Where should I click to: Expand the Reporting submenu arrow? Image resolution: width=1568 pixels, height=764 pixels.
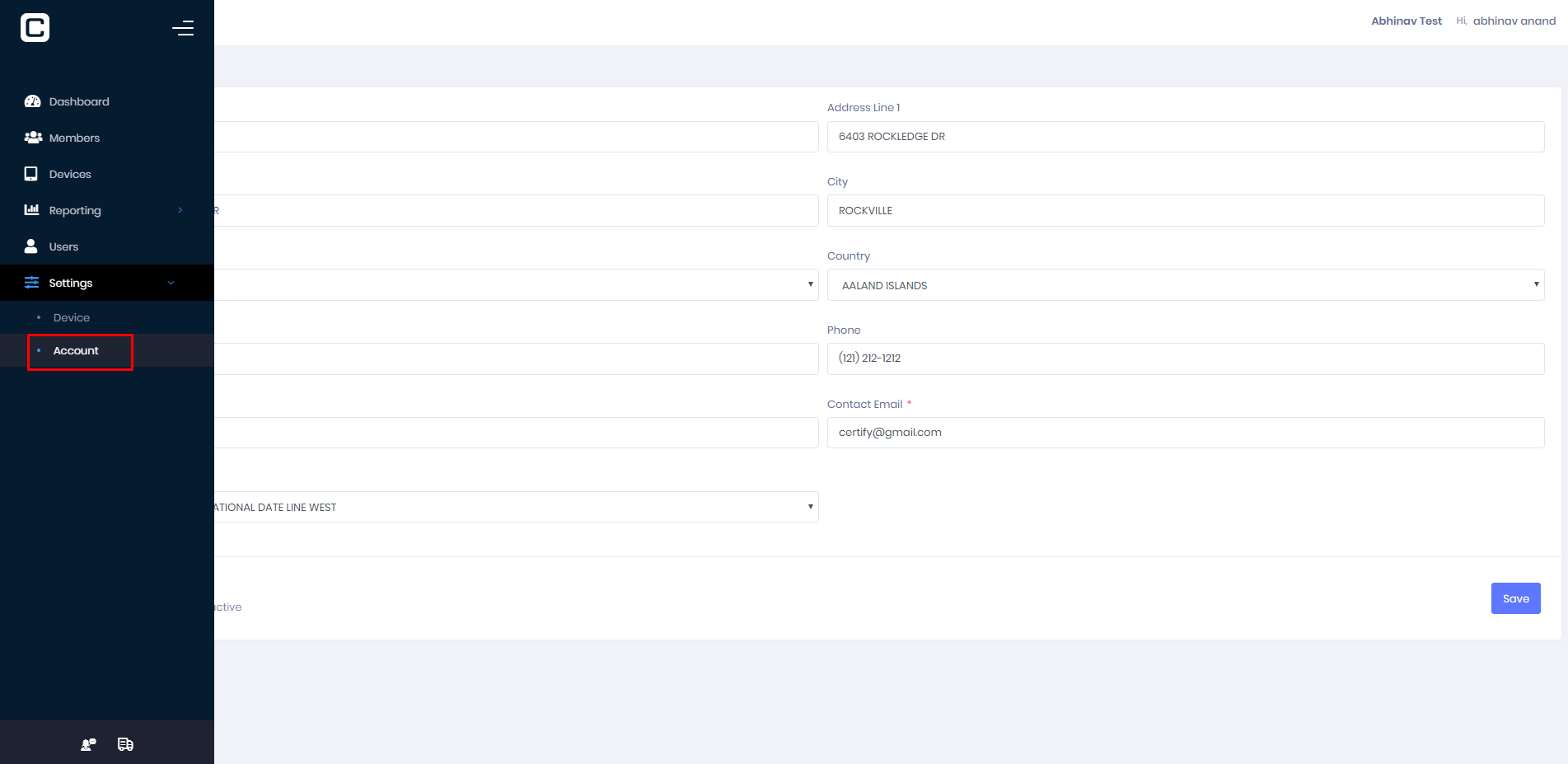tap(180, 210)
